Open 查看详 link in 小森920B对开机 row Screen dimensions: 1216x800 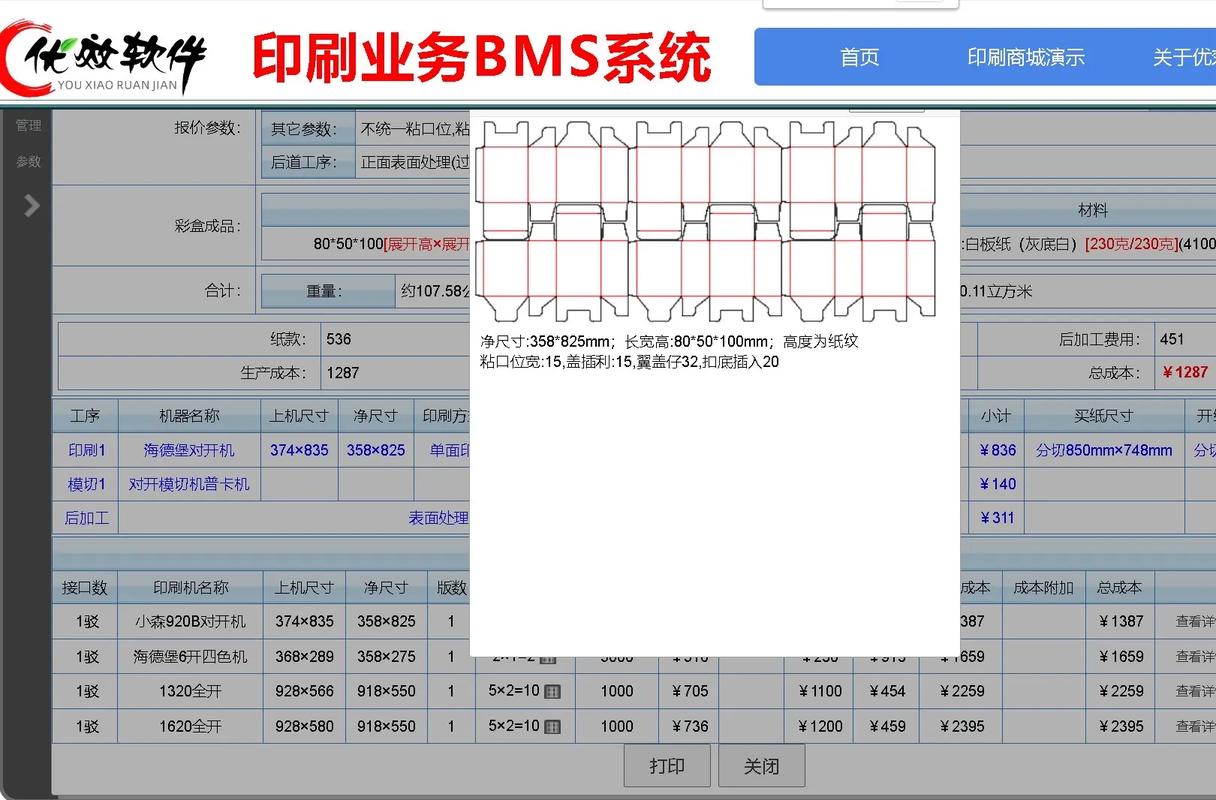[1195, 621]
